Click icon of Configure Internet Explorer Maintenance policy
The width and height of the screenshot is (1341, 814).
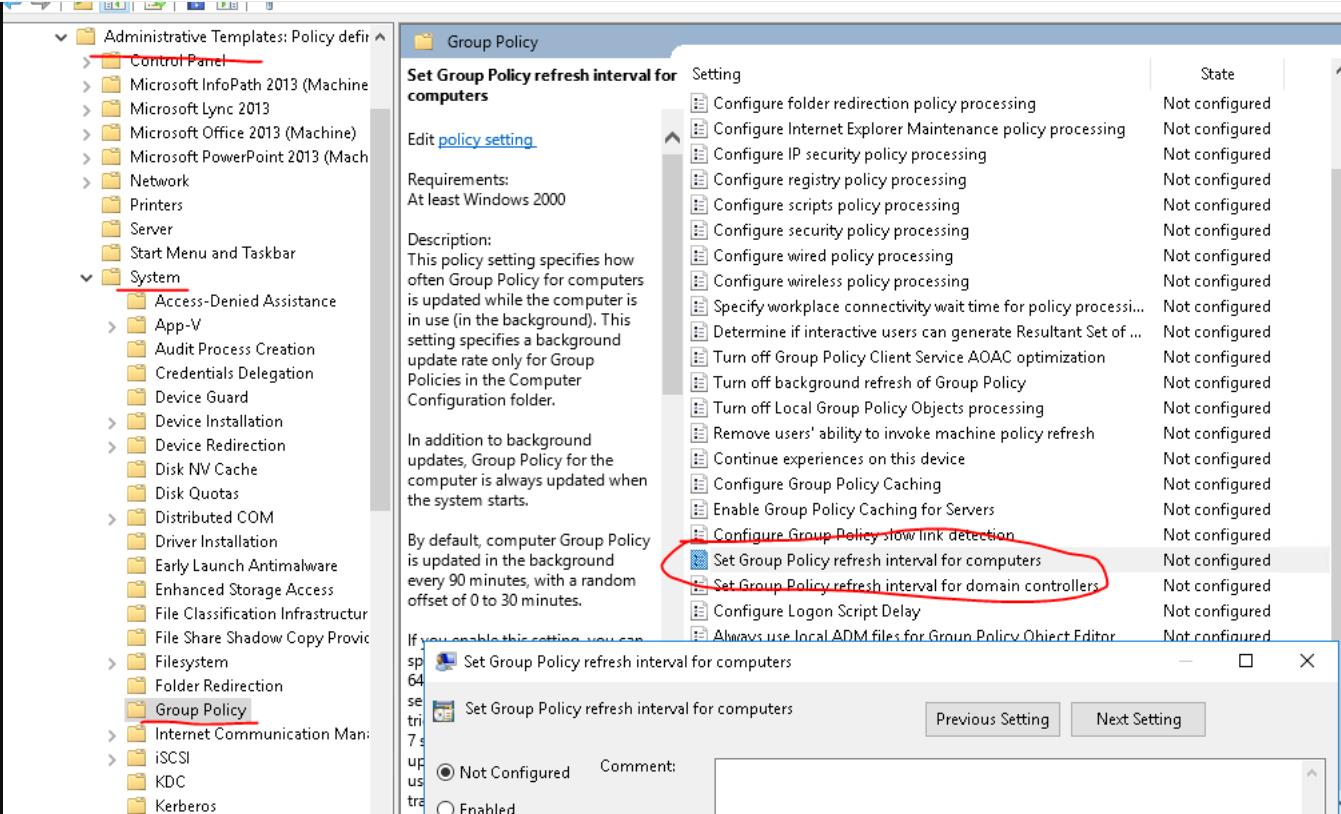700,129
